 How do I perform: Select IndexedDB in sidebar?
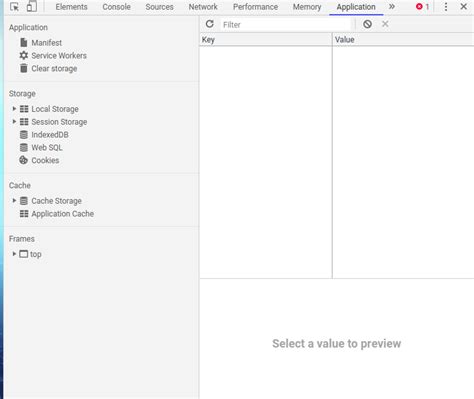pos(50,135)
